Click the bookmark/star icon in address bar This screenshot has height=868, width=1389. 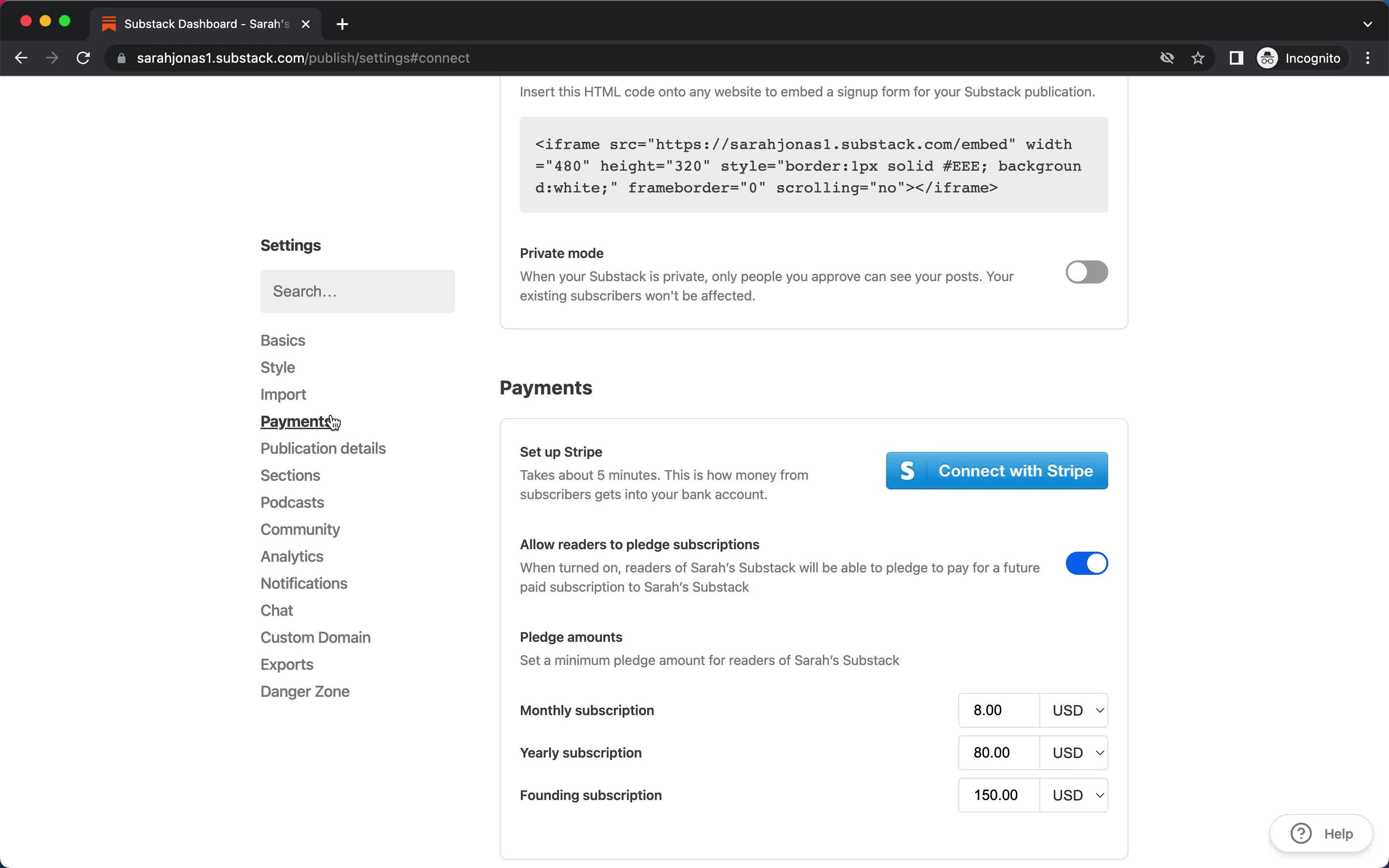[x=1198, y=58]
